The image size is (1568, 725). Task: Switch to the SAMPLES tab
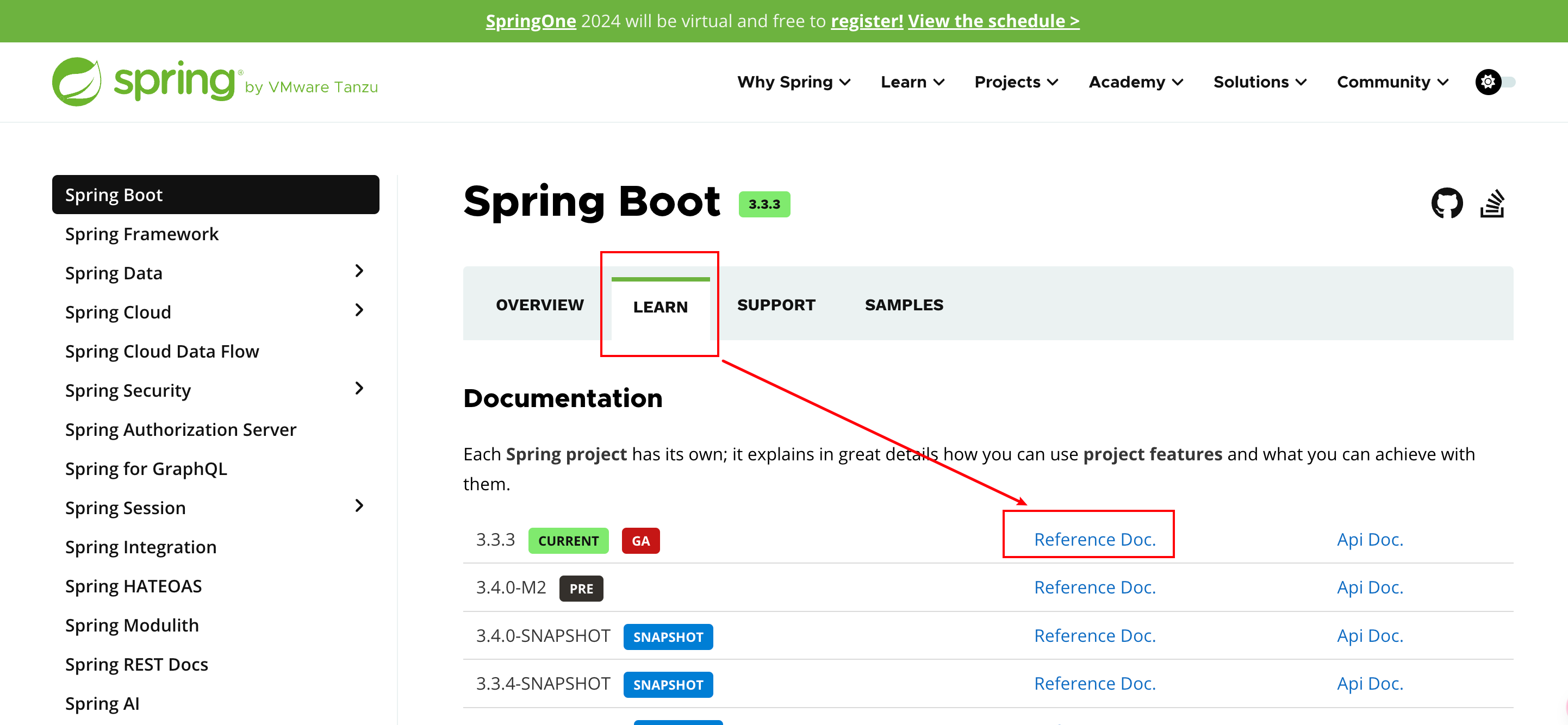[904, 305]
